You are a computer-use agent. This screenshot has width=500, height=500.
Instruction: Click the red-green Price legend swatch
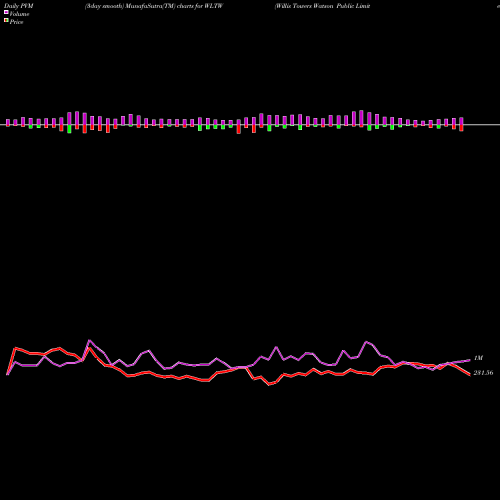coord(6,21)
